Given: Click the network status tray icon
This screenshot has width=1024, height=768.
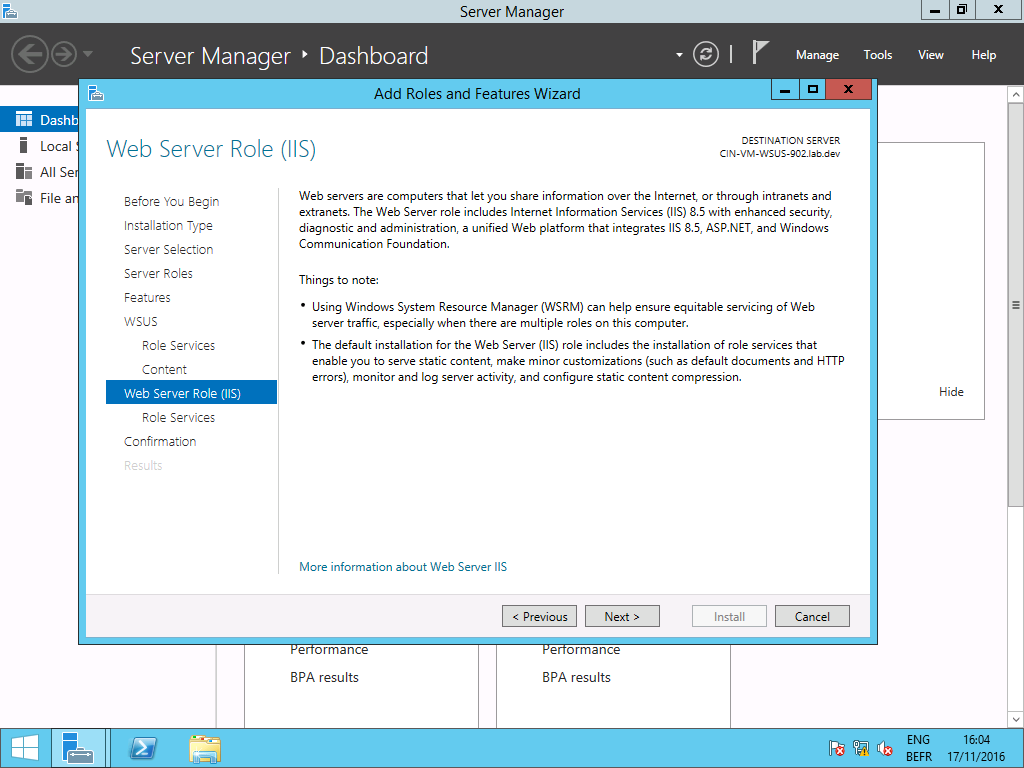Looking at the screenshot, I should [x=861, y=748].
